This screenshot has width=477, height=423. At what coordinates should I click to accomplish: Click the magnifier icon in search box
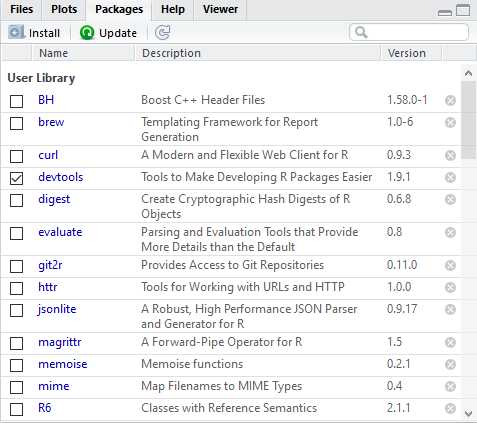click(x=361, y=32)
